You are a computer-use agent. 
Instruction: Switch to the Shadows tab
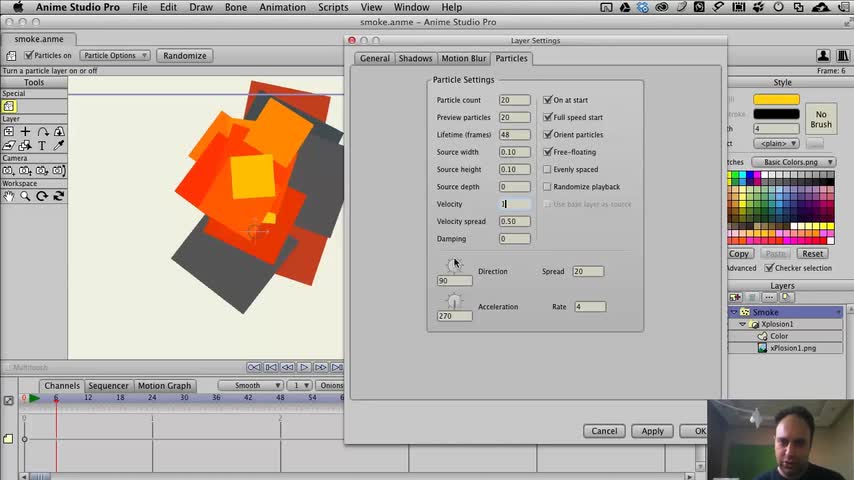(415, 58)
